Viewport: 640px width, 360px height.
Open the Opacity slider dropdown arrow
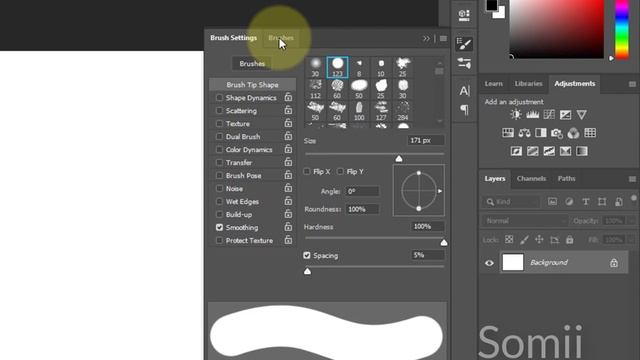tap(632, 221)
